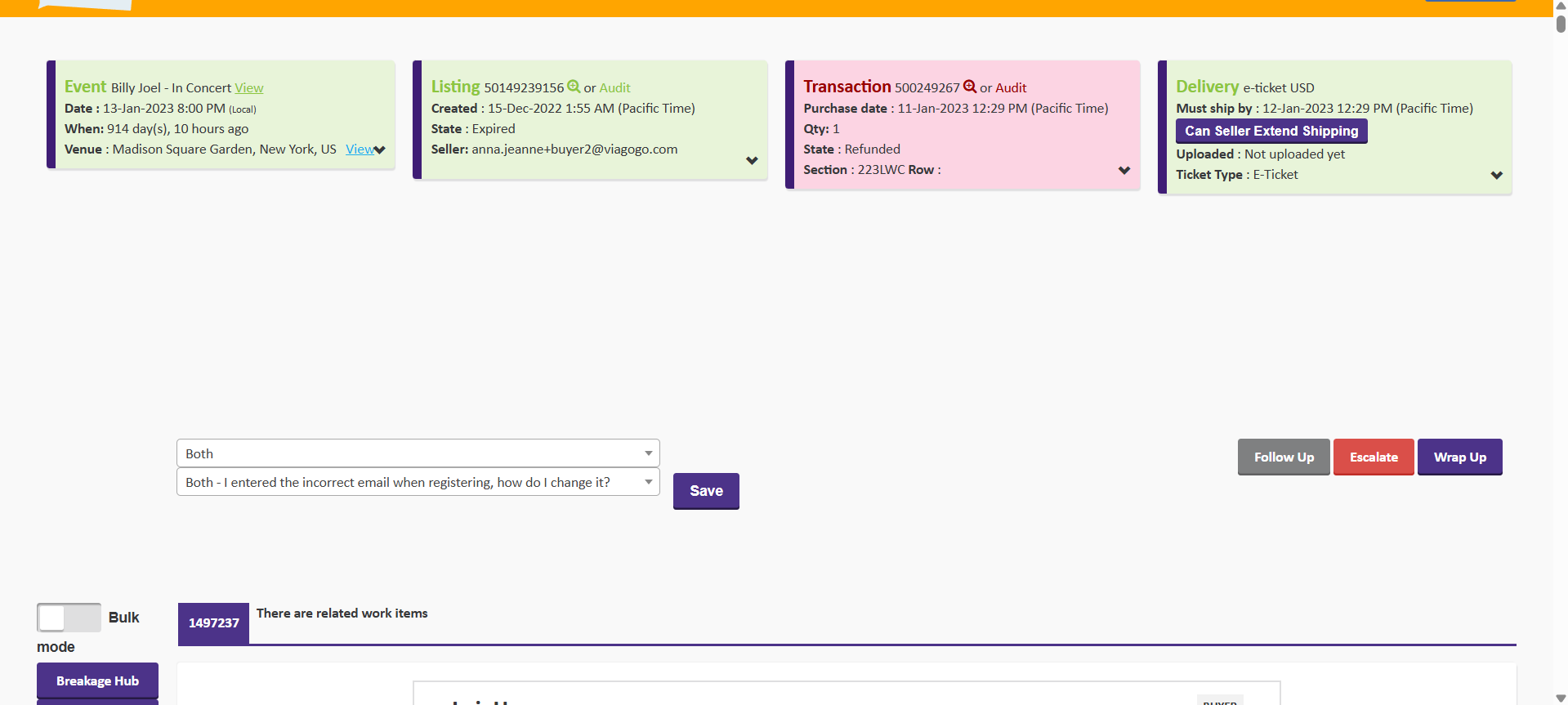
Task: Click Can Seller Extend Shipping button
Action: point(1271,131)
